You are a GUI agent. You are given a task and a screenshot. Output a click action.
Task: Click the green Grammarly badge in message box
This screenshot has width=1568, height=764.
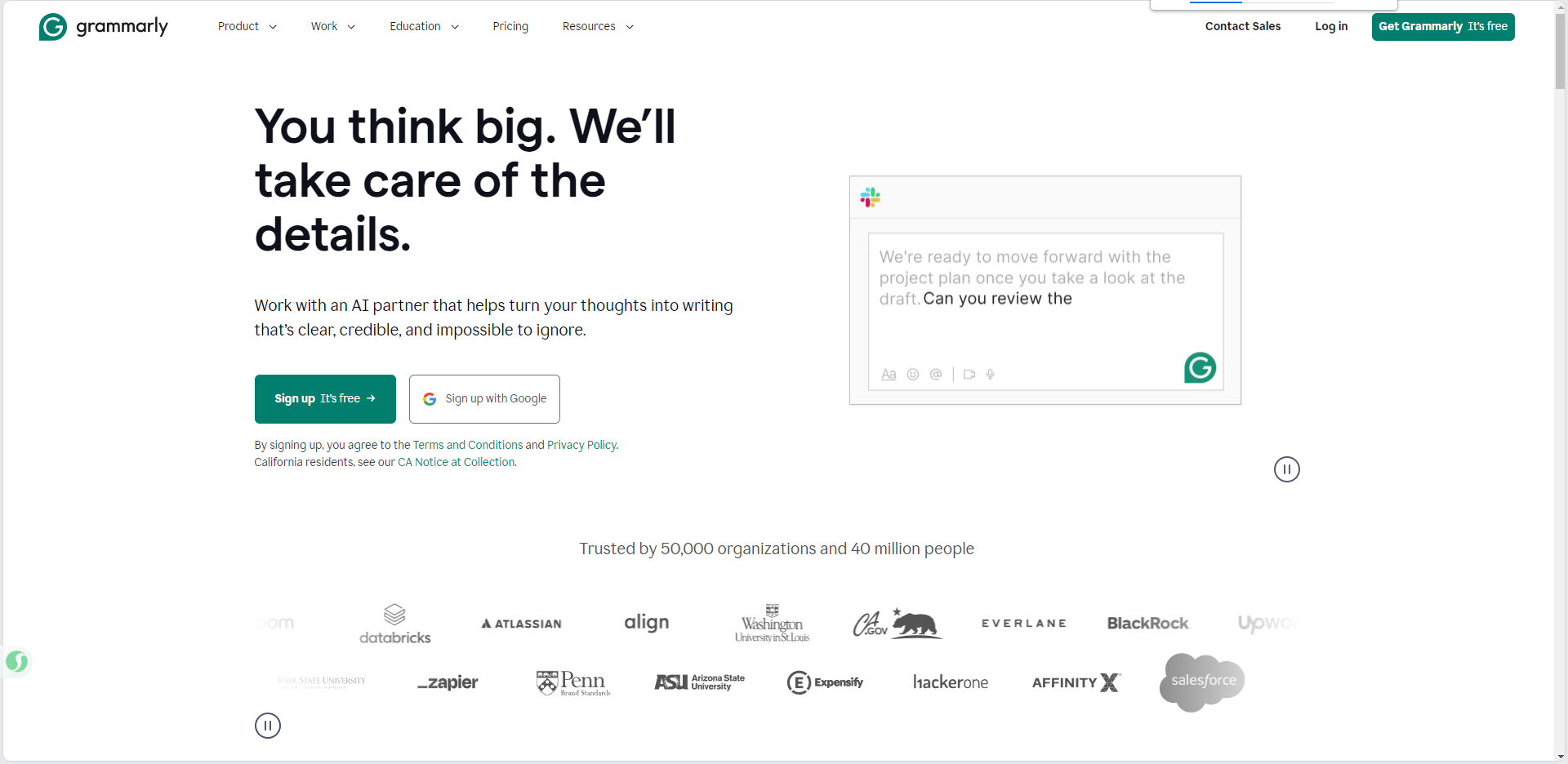click(1200, 368)
